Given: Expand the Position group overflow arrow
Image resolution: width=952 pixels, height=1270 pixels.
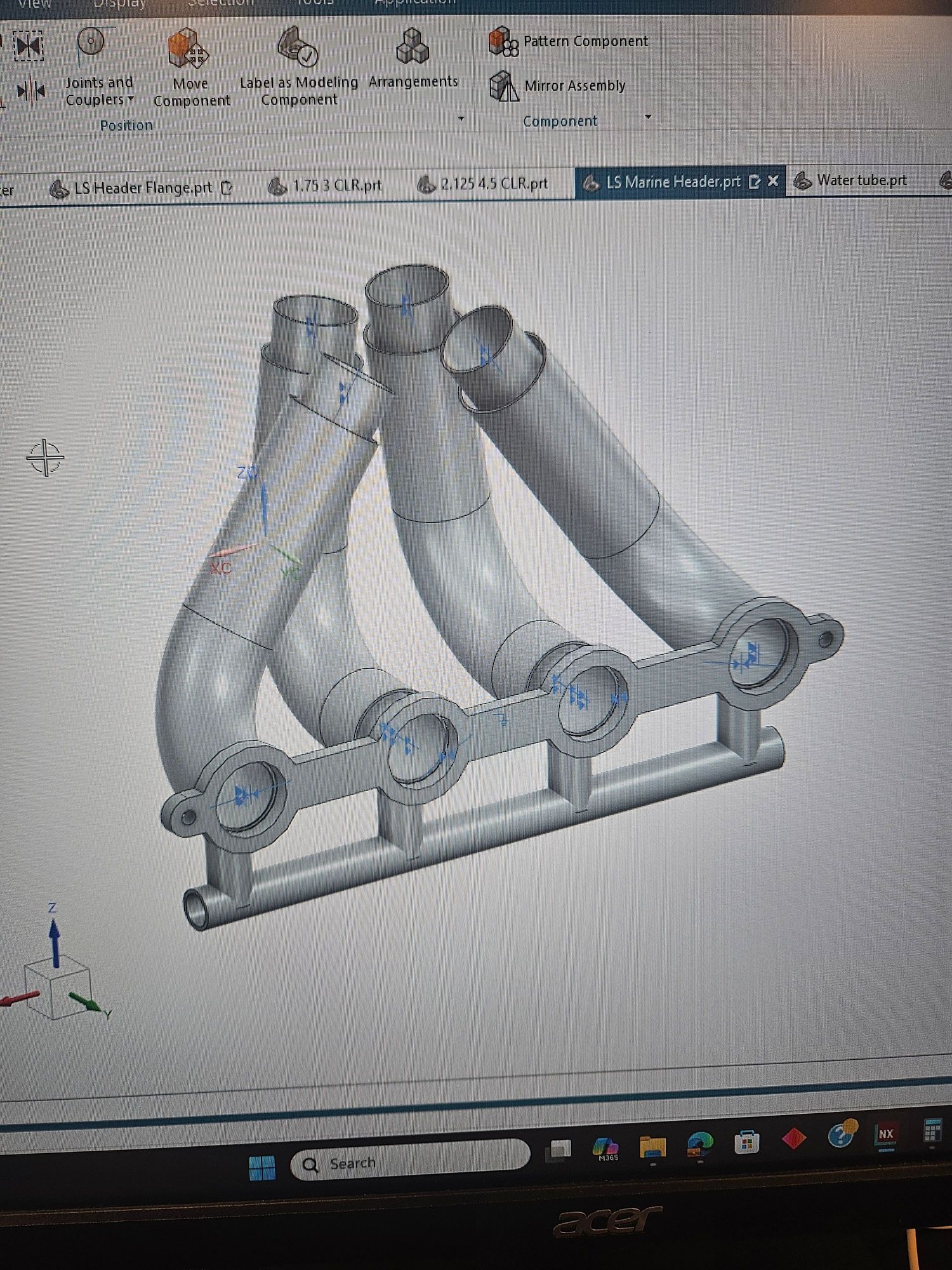Looking at the screenshot, I should (x=461, y=119).
